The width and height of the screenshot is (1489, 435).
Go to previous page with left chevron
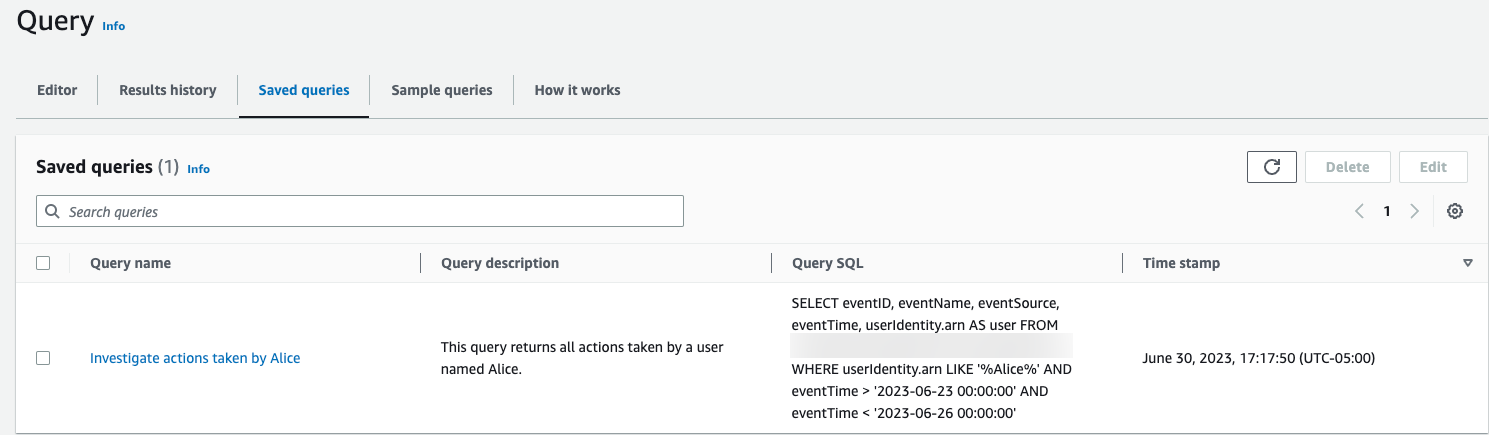1359,211
